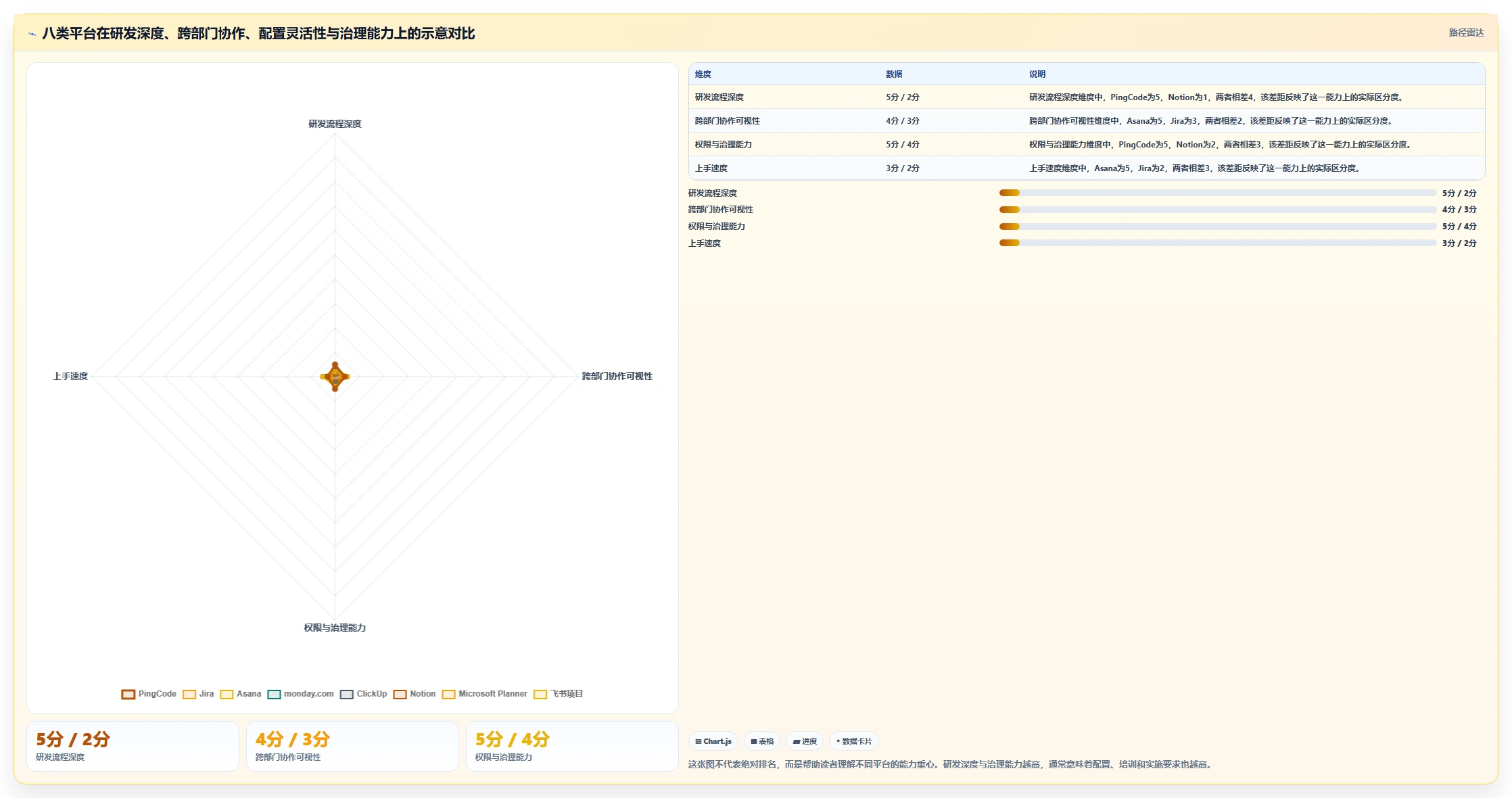Click the 跨部门协作可视性 progress bar

pyautogui.click(x=1217, y=210)
